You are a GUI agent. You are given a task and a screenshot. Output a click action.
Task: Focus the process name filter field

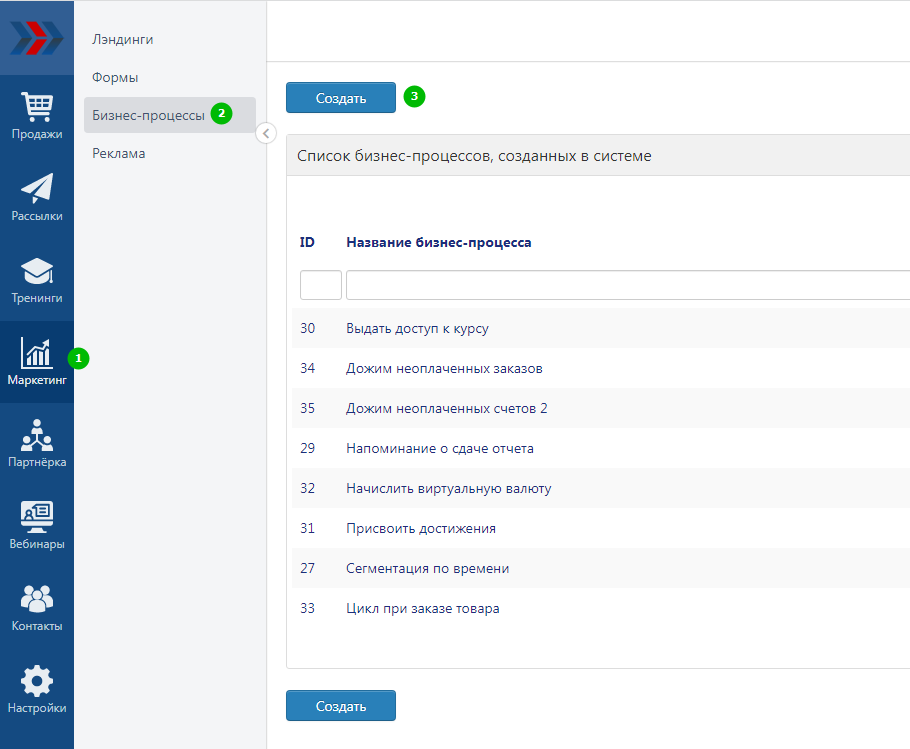(627, 285)
